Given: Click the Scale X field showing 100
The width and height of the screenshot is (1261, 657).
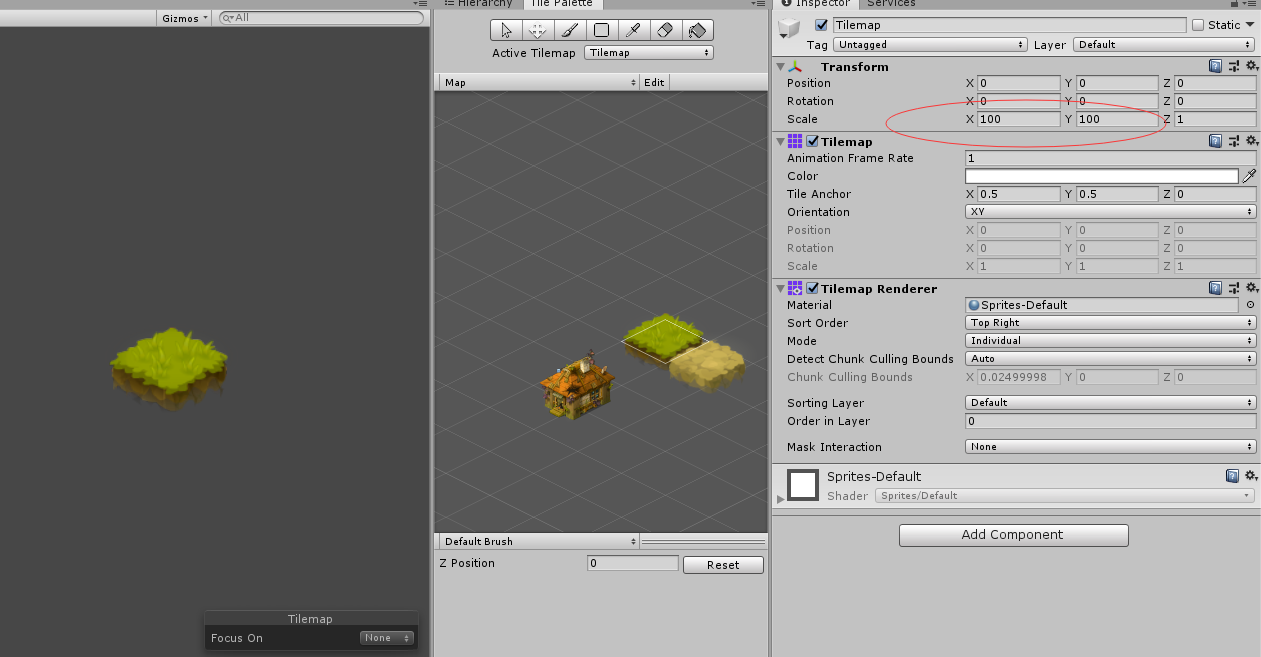Looking at the screenshot, I should coord(1019,119).
